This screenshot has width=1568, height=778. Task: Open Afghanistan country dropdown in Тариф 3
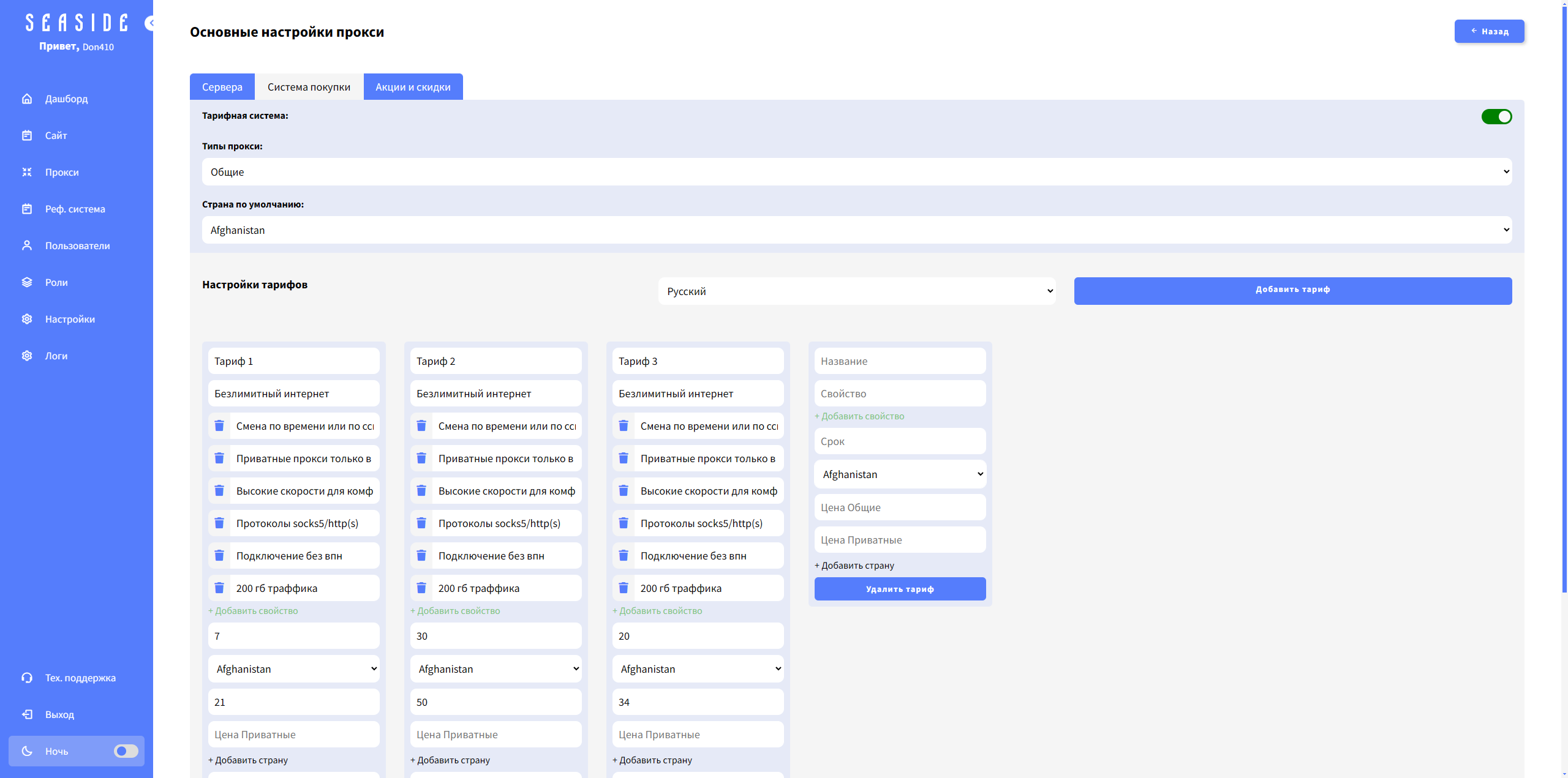(698, 669)
